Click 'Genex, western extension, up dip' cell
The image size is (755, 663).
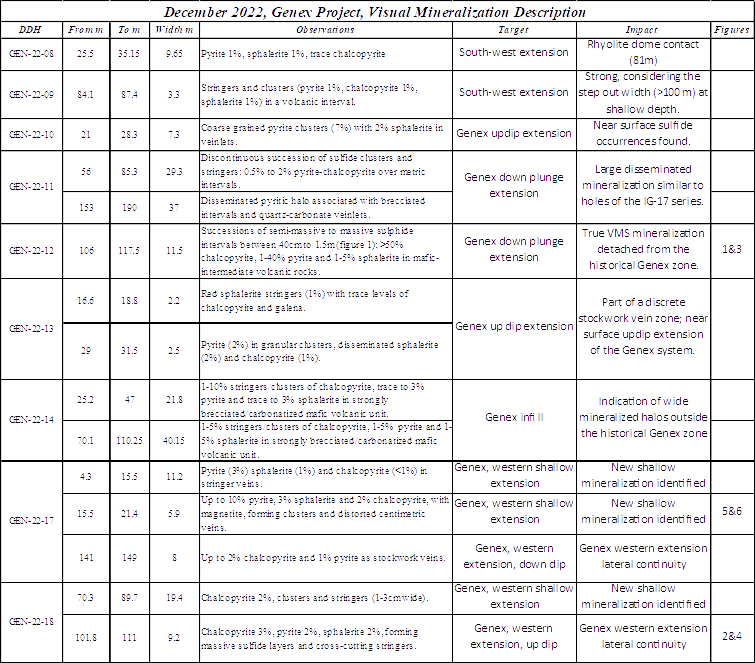514,636
